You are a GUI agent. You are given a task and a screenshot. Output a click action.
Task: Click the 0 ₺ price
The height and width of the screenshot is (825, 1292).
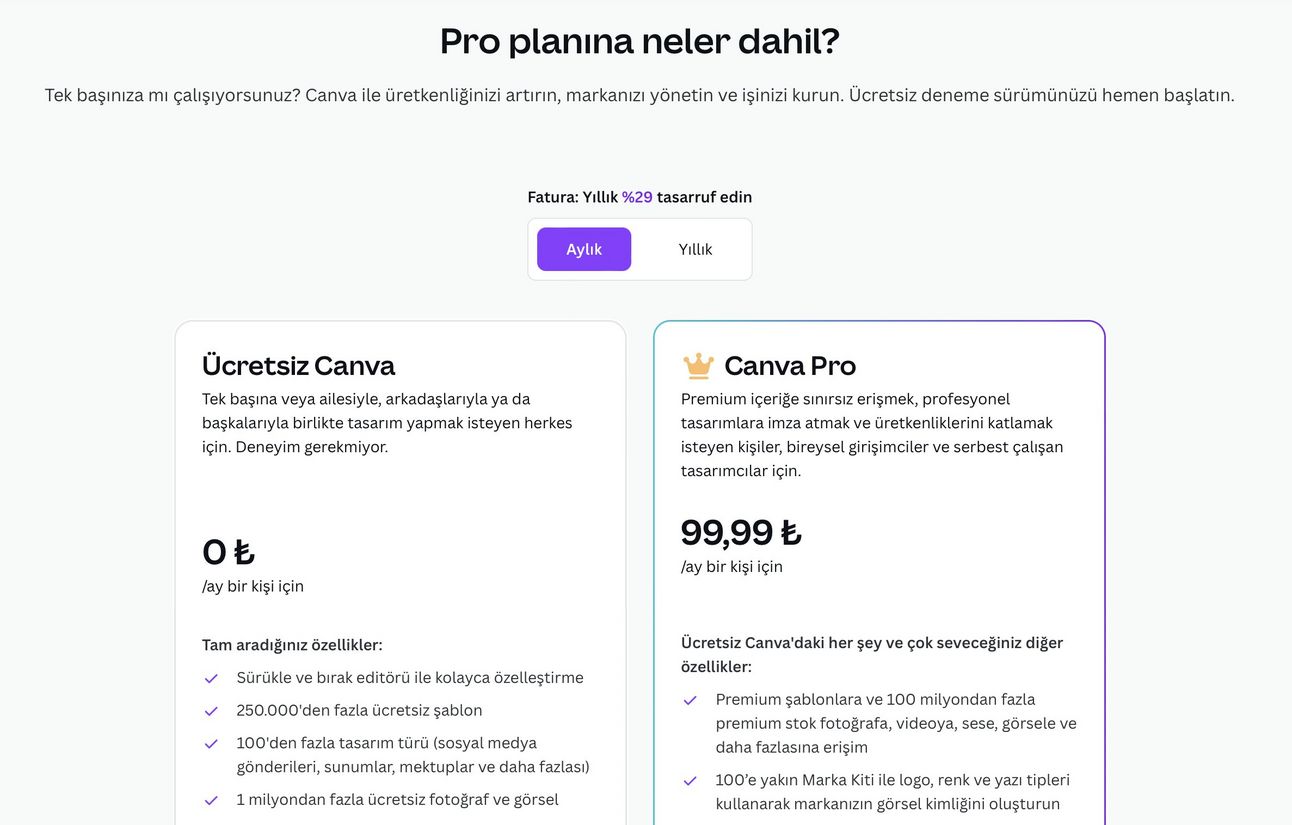(228, 552)
